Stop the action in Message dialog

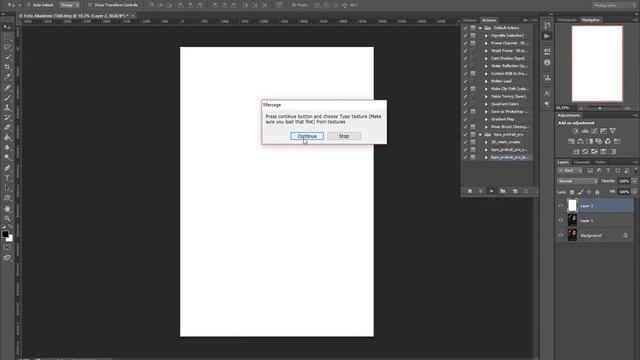344,136
